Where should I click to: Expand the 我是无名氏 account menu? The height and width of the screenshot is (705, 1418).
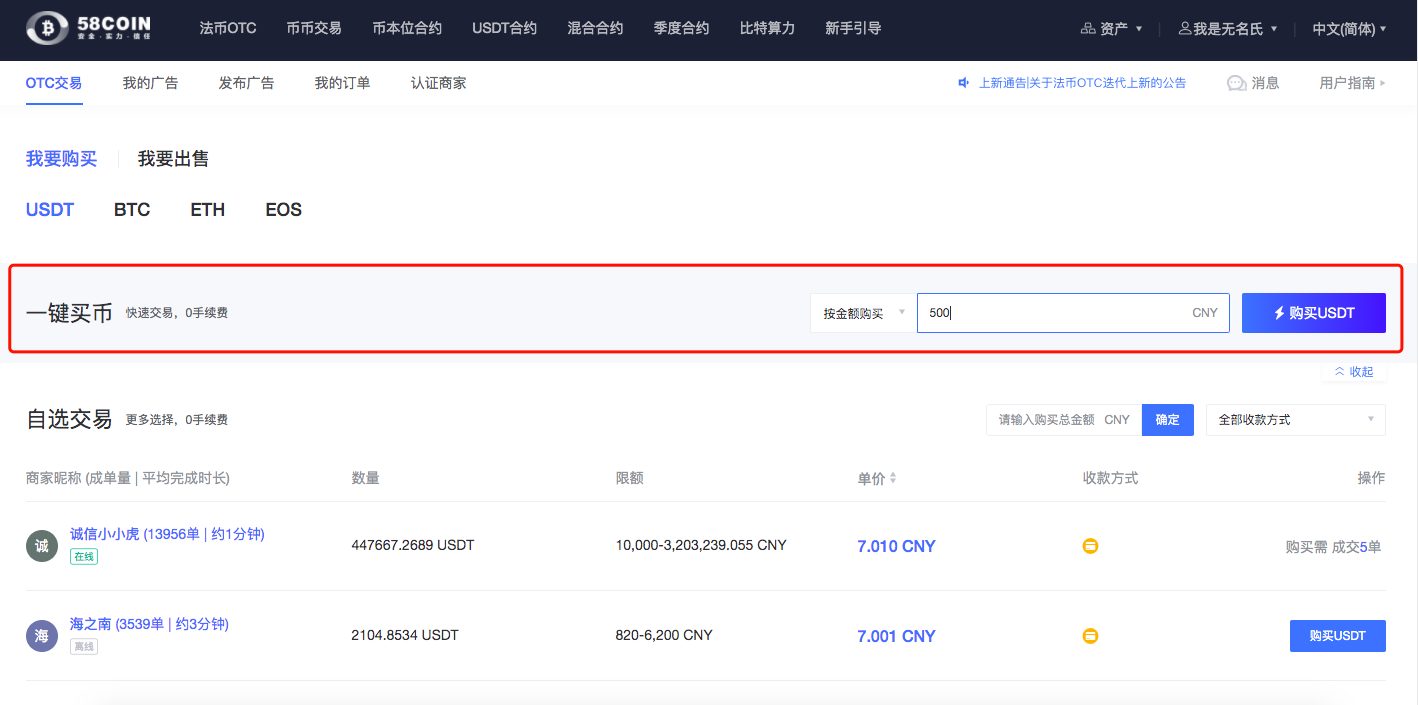pyautogui.click(x=1228, y=29)
